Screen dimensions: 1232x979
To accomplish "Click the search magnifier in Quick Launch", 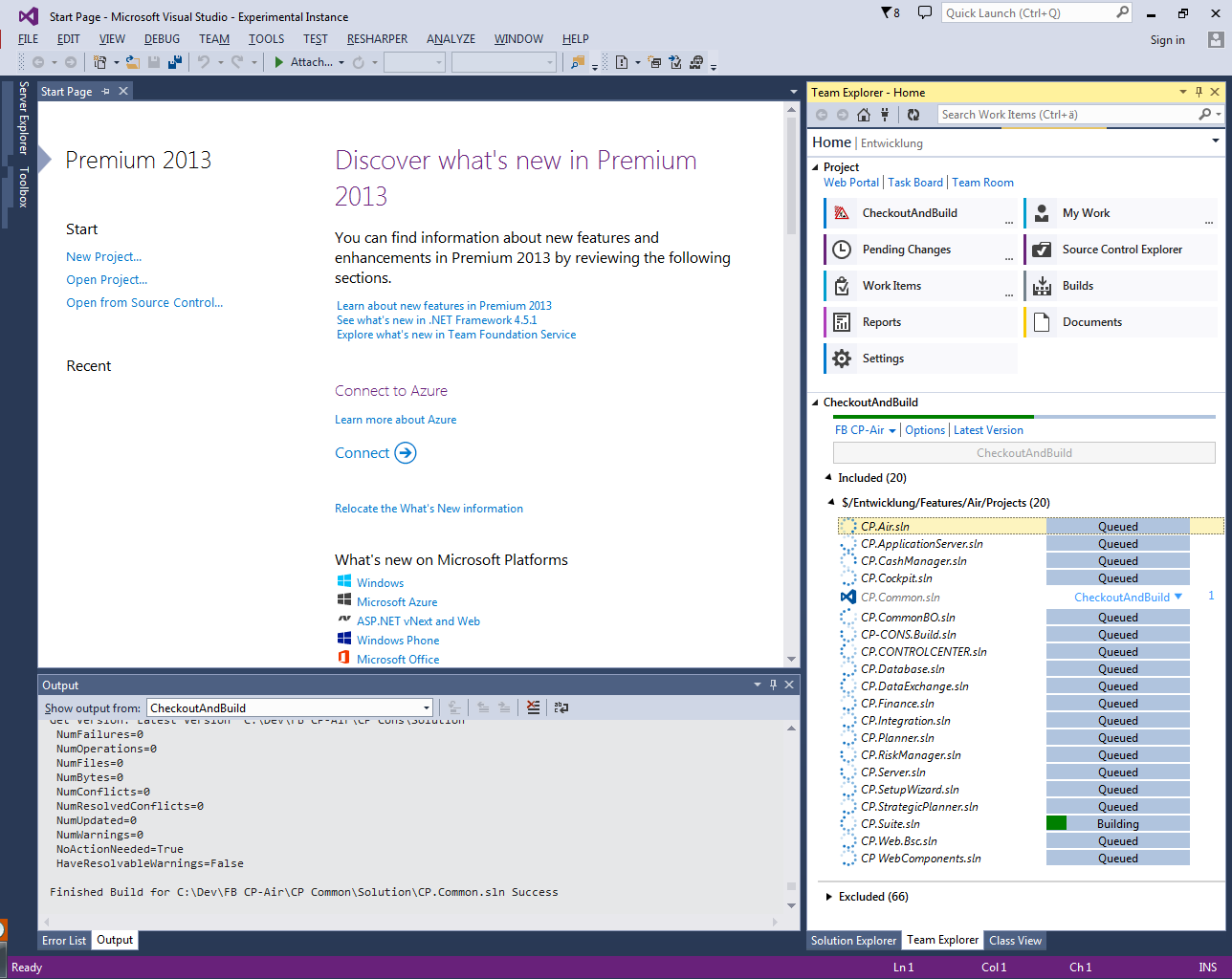I will click(x=1122, y=12).
